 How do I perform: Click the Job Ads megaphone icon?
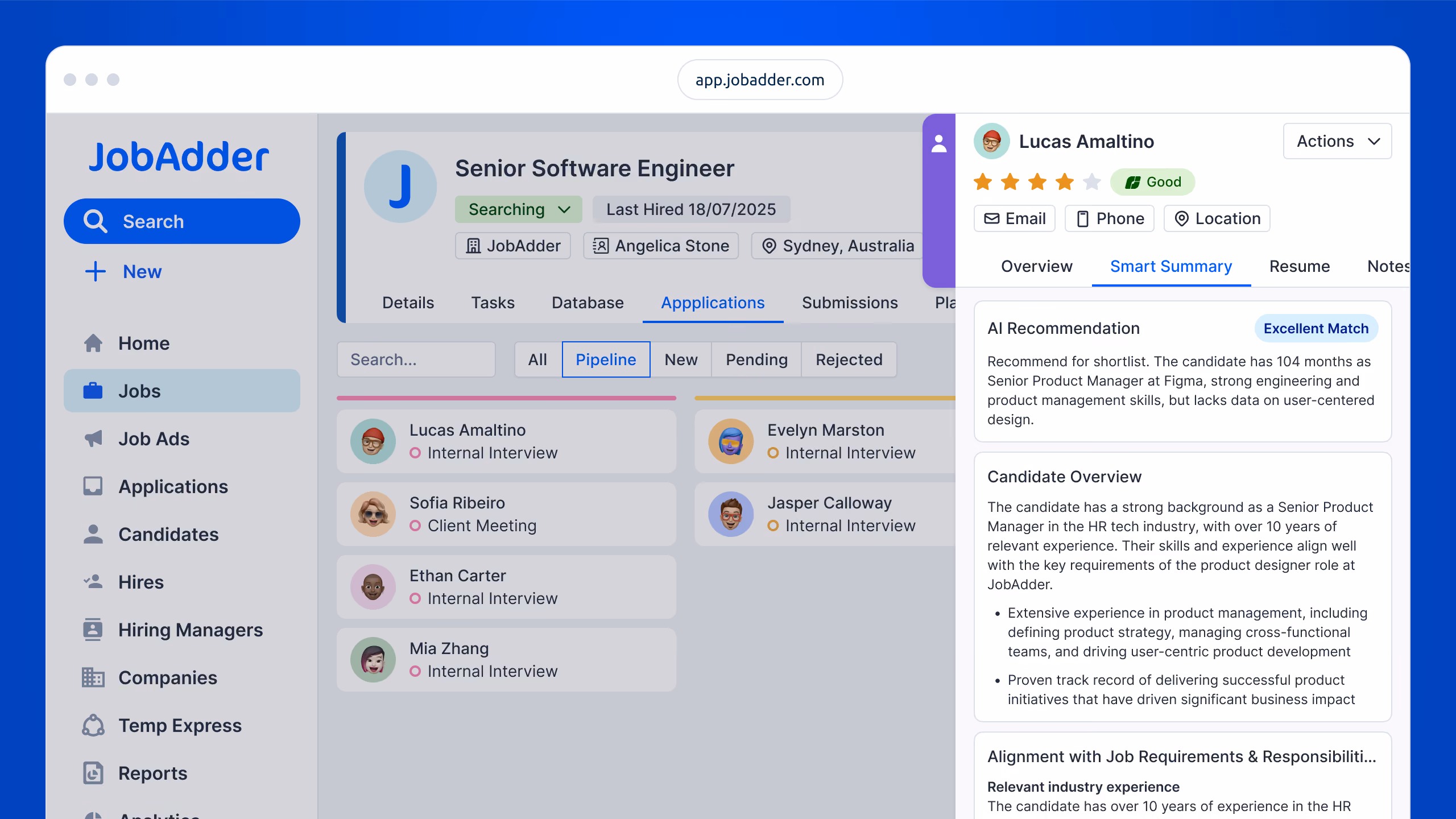click(x=93, y=439)
